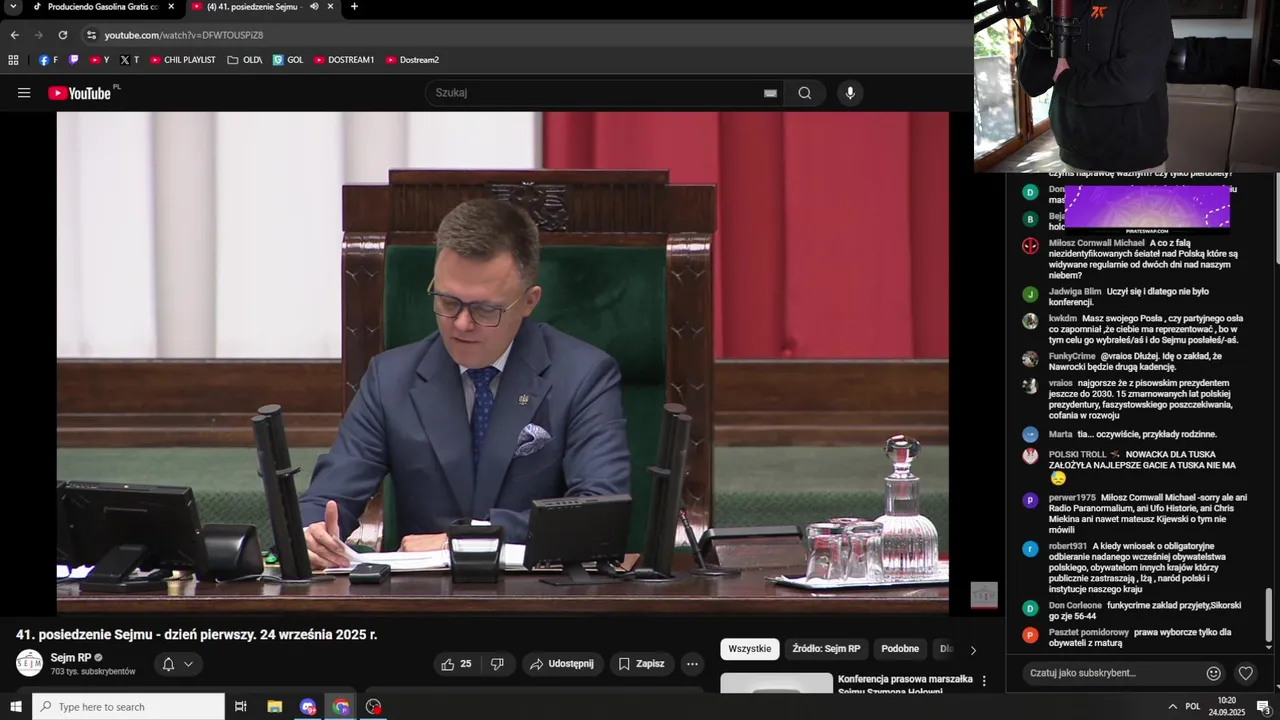Show more filter chips with right arrow
Viewport: 1280px width, 720px height.
pos(973,650)
